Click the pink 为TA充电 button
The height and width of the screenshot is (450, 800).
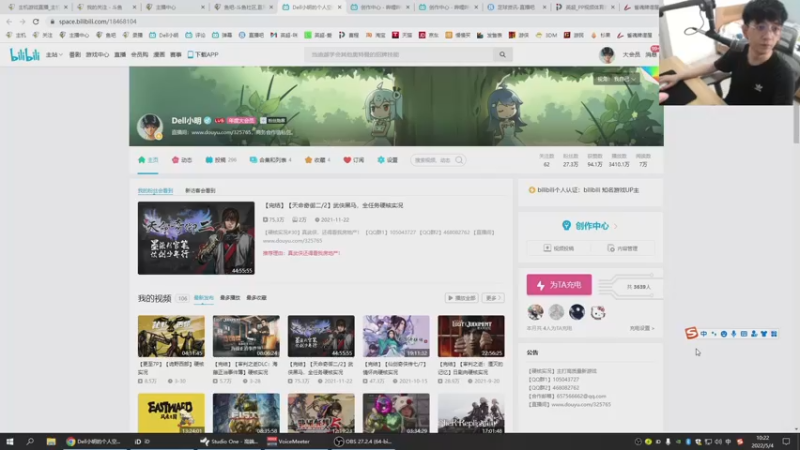(559, 285)
